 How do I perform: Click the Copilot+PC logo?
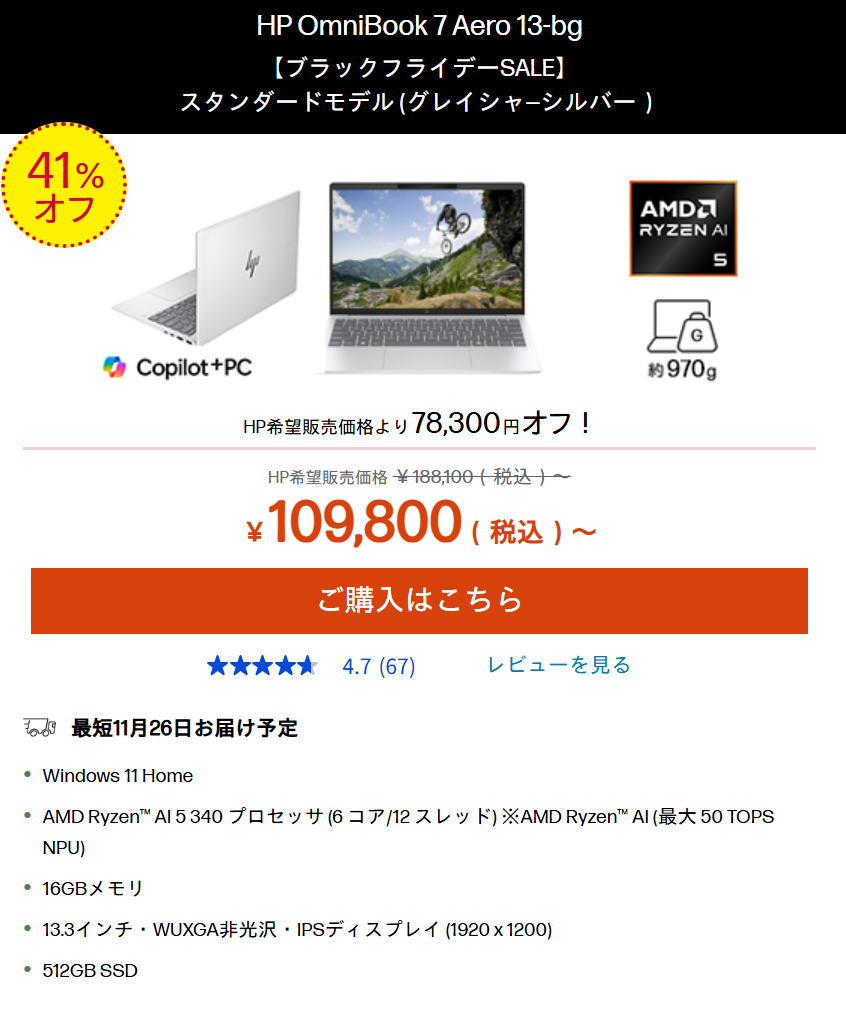coord(178,367)
